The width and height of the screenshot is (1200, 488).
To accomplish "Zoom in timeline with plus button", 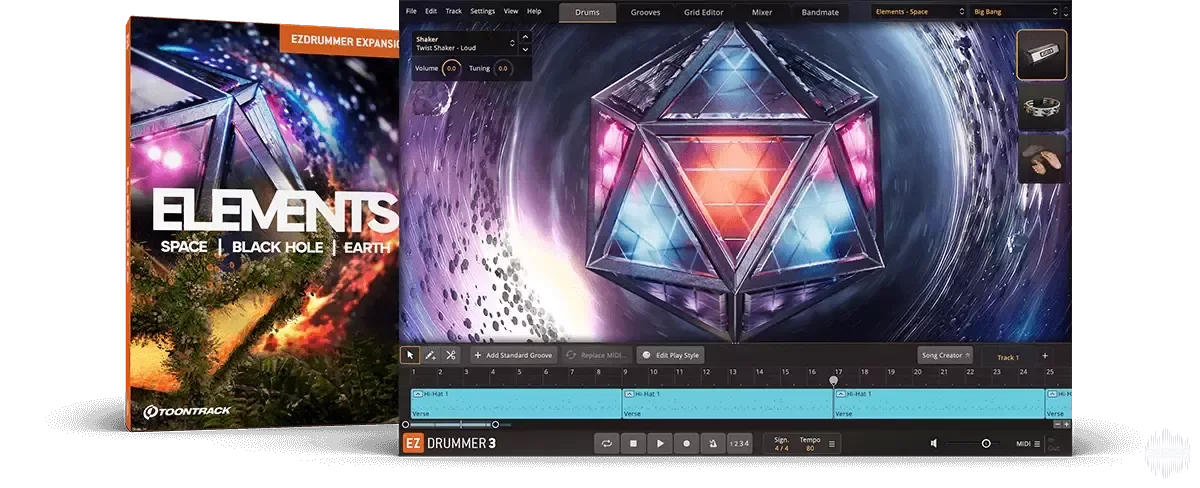I will click(x=1066, y=424).
